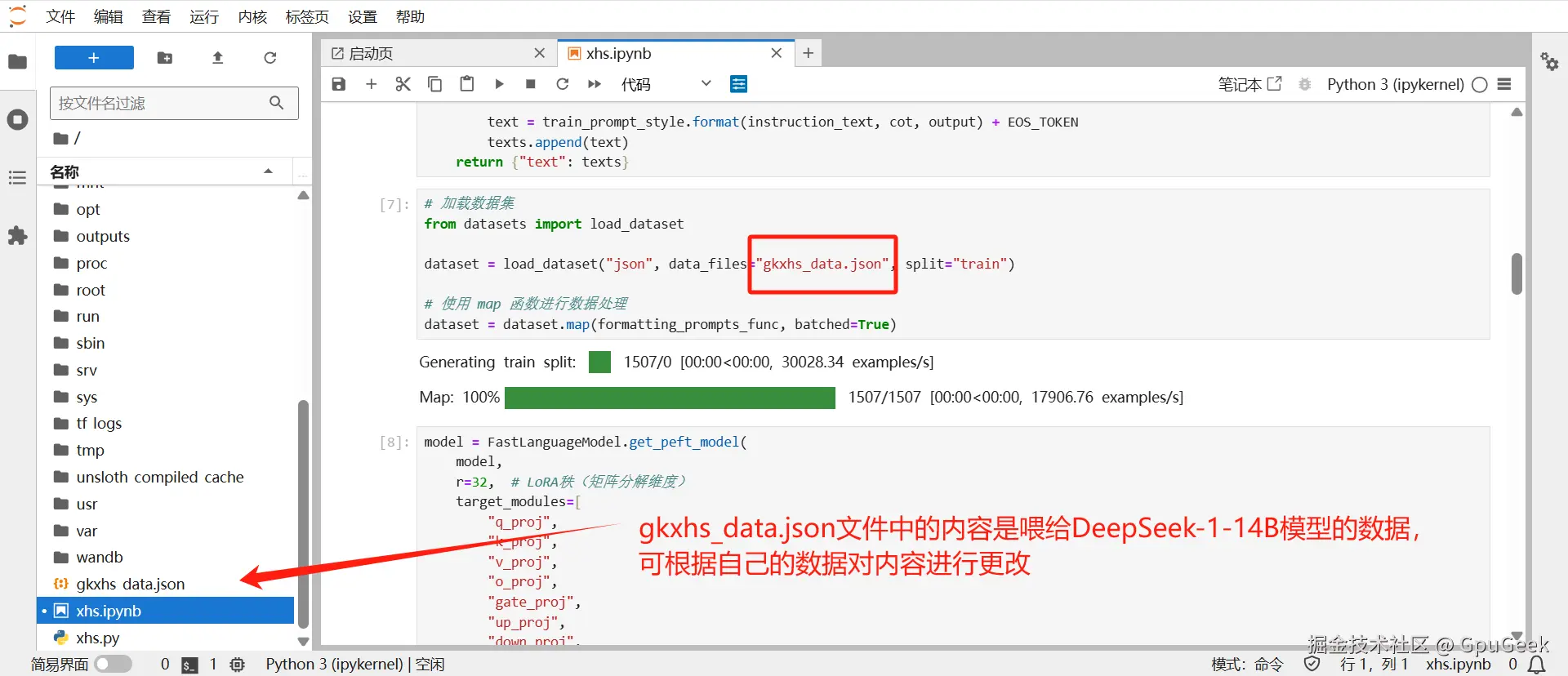Add a new launcher tab

(808, 53)
